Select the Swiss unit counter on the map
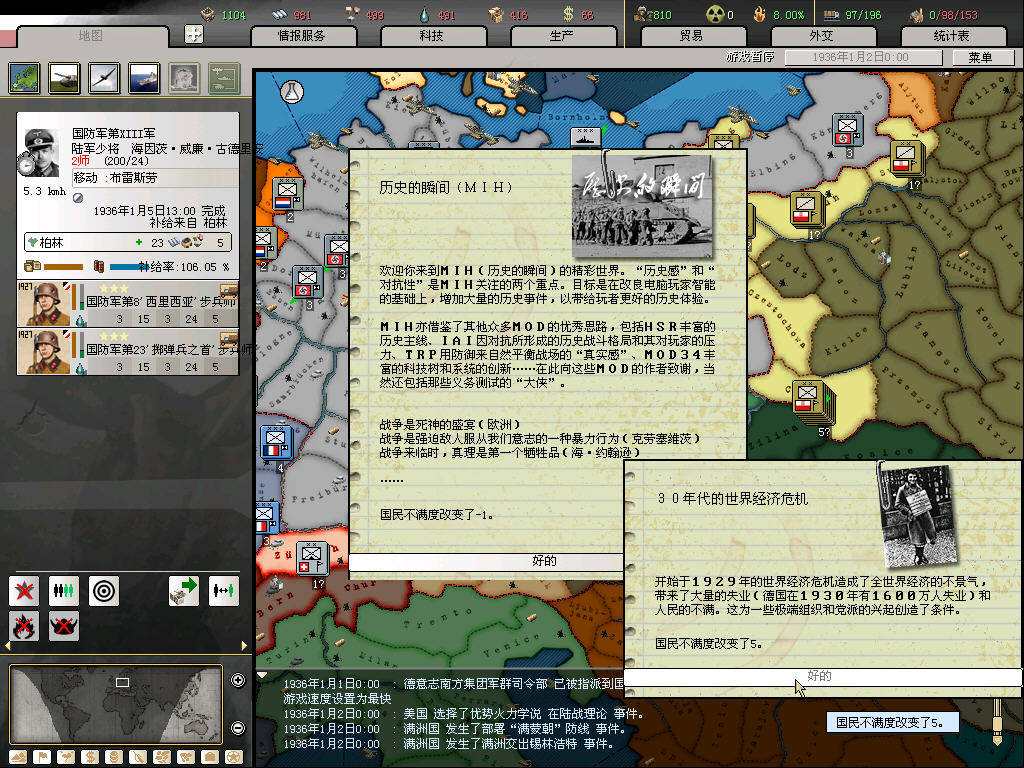Image resolution: width=1024 pixels, height=768 pixels. coord(312,560)
